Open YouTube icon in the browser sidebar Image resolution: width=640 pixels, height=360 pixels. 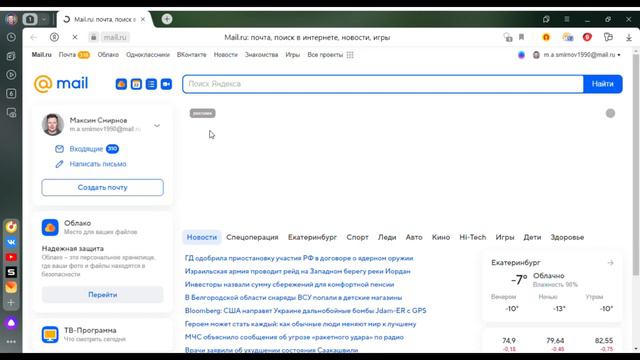(x=11, y=257)
